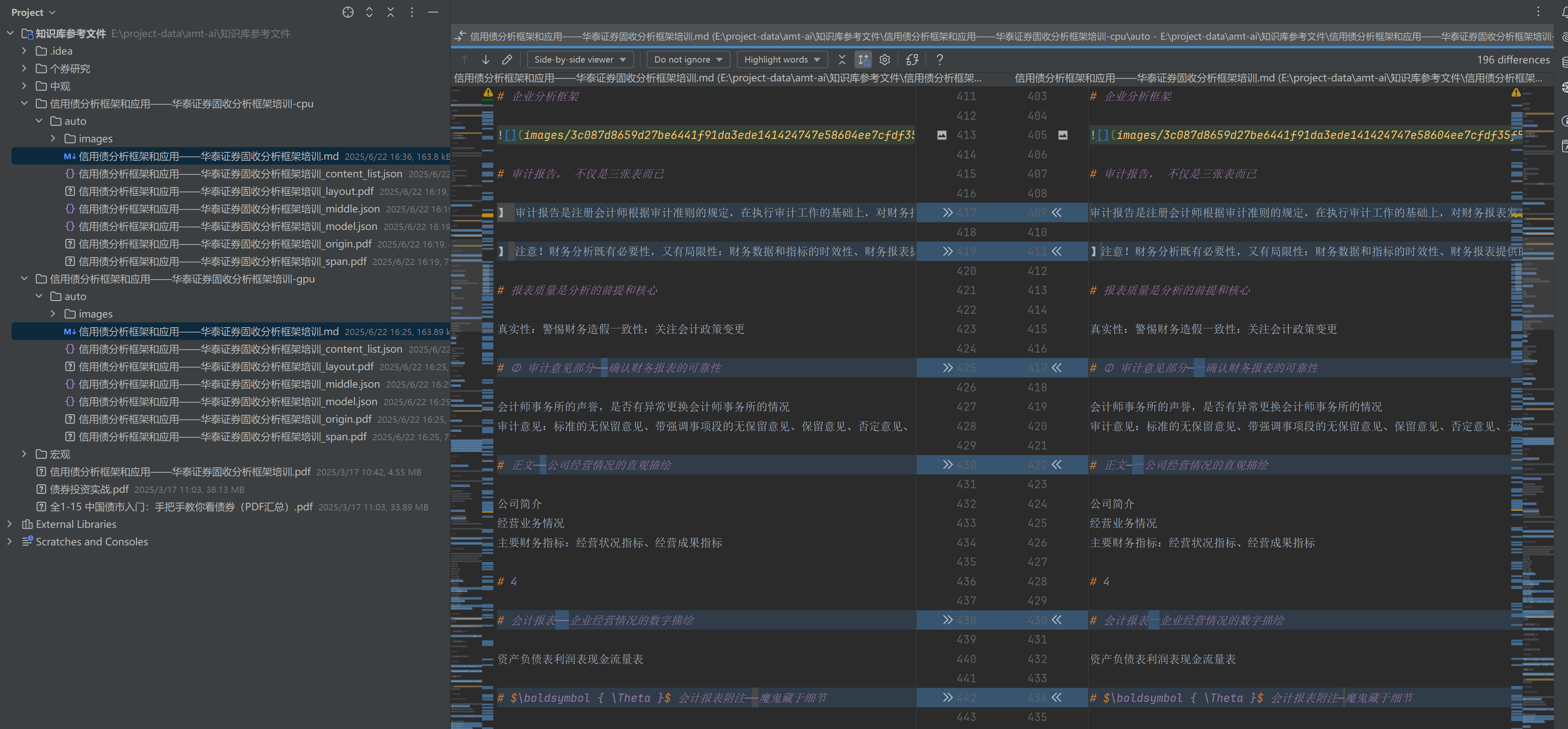Open the Project view dropdown

(33, 12)
